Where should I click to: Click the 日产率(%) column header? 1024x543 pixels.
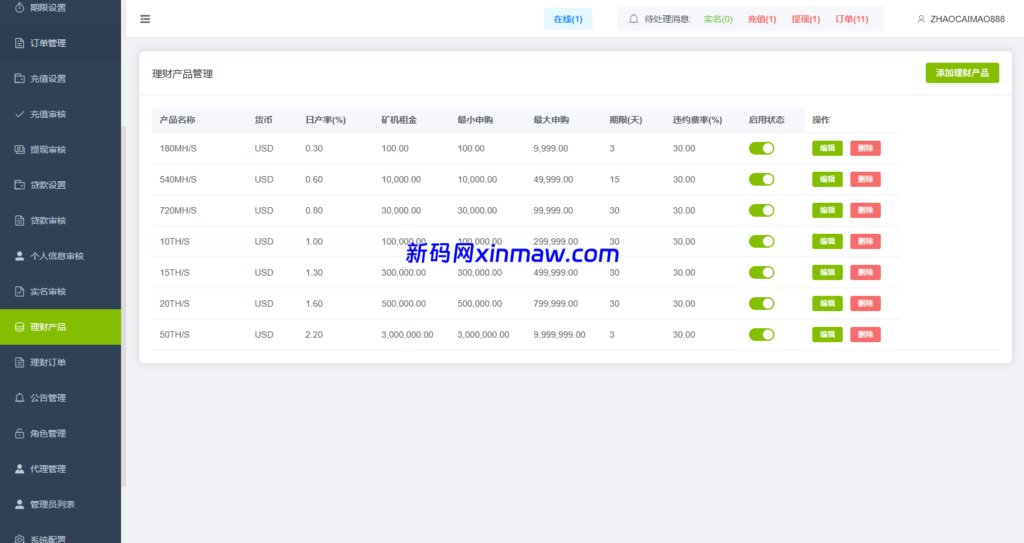pyautogui.click(x=325, y=120)
